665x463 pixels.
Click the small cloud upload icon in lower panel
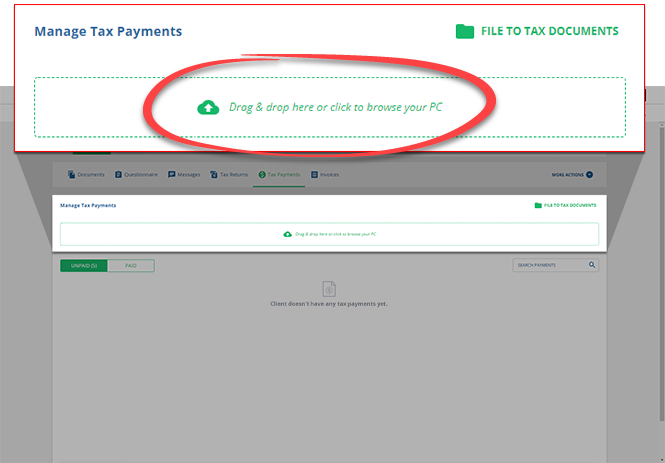coord(288,234)
